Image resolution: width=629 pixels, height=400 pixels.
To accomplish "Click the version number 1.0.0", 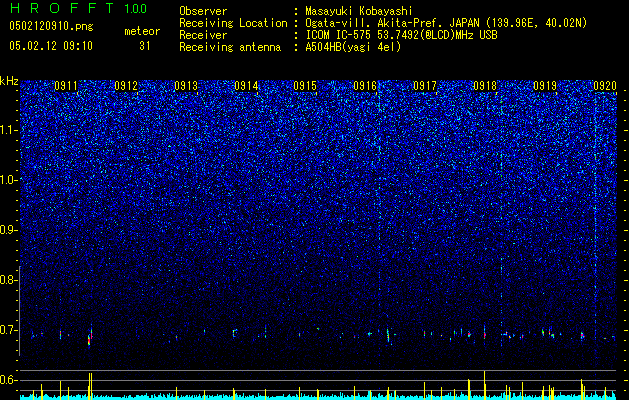I will [x=136, y=8].
